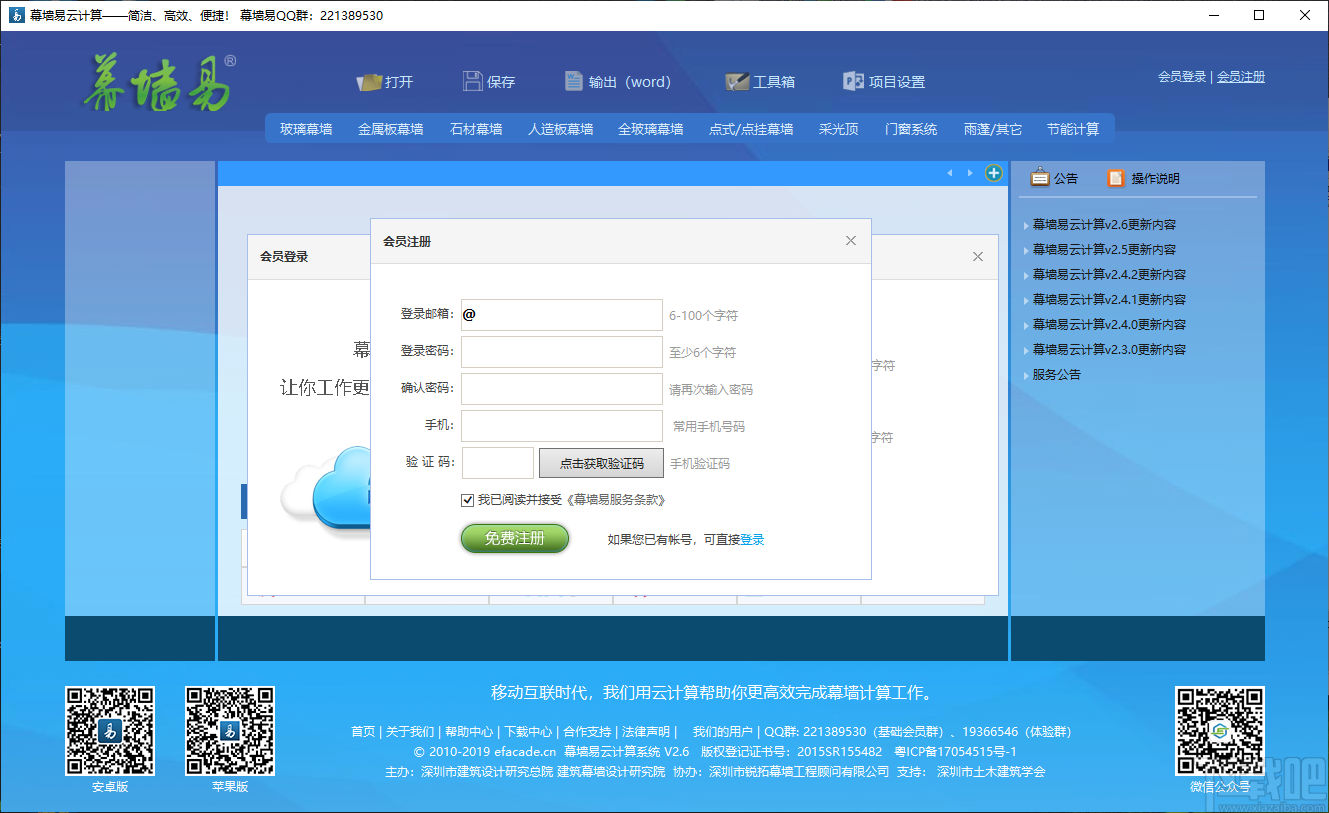Open the 节能计算 tab
The width and height of the screenshot is (1329, 813).
point(1074,128)
